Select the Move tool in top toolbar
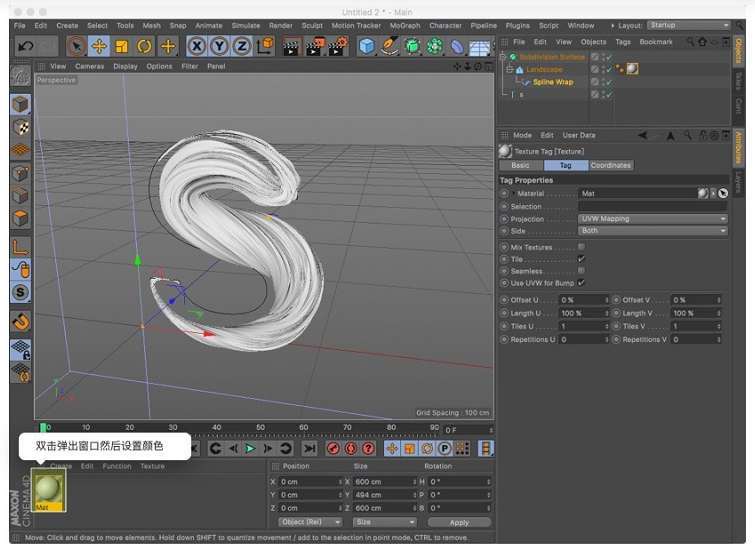Viewport: 755px width, 554px height. click(x=99, y=46)
